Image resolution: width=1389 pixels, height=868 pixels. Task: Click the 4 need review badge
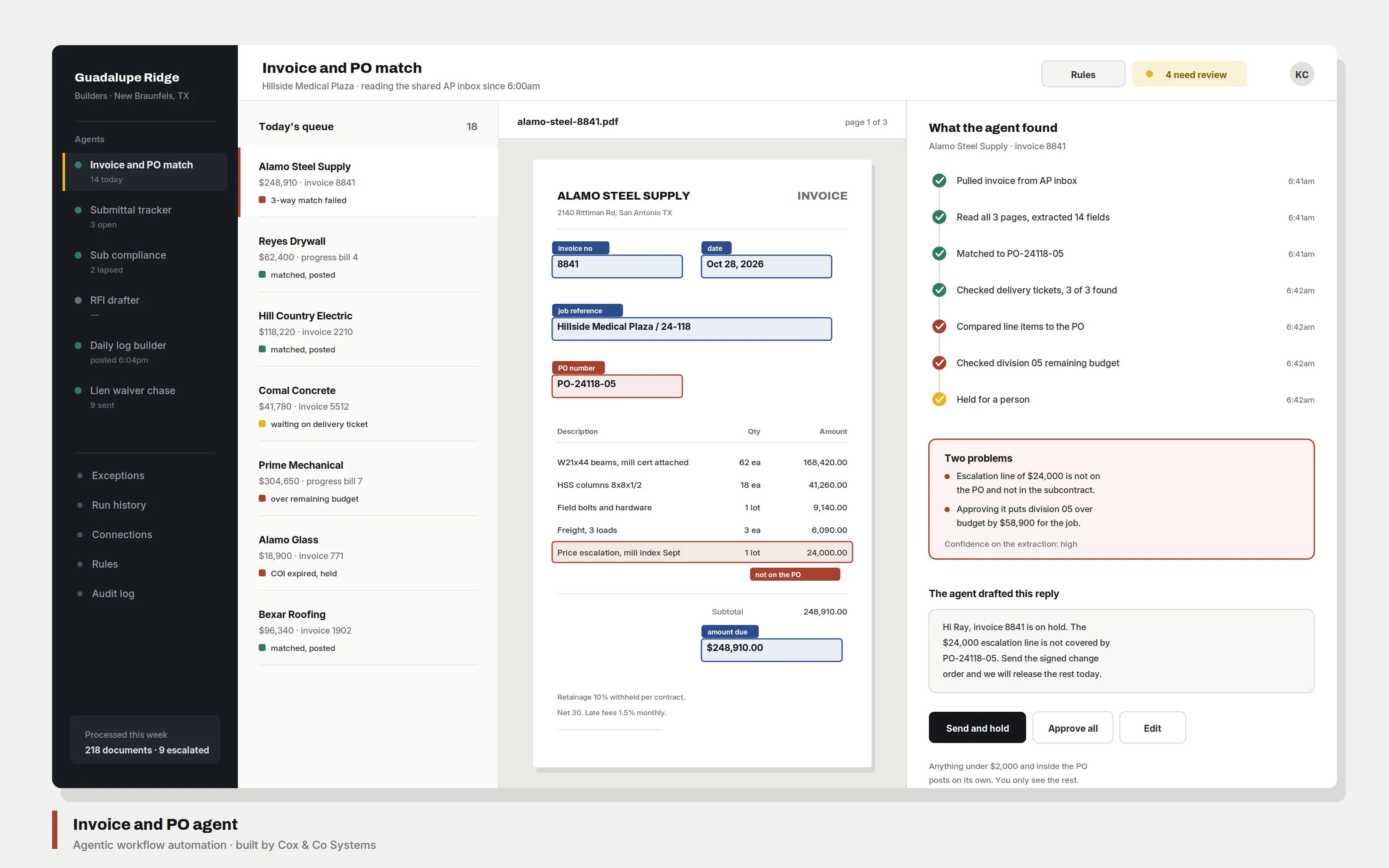click(1189, 75)
